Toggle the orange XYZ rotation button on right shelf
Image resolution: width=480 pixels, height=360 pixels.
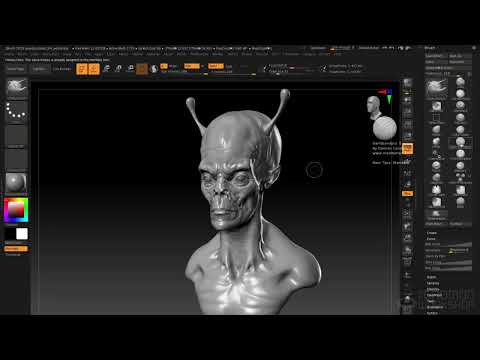[407, 193]
